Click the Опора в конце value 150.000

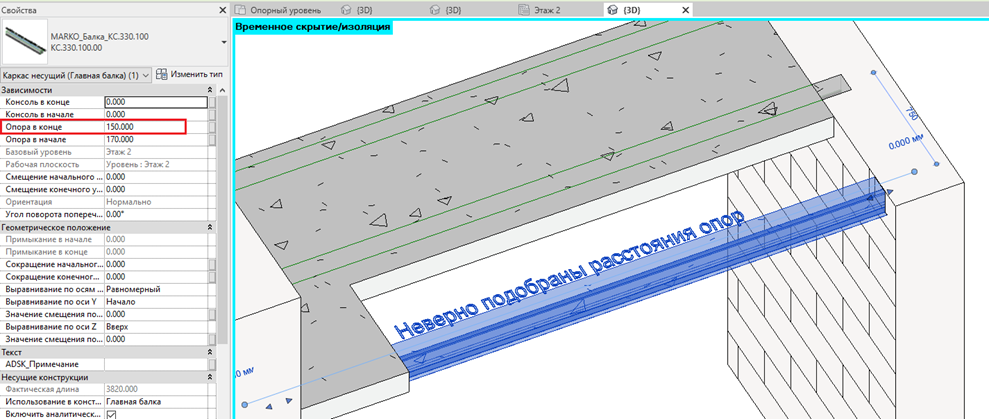[156, 127]
